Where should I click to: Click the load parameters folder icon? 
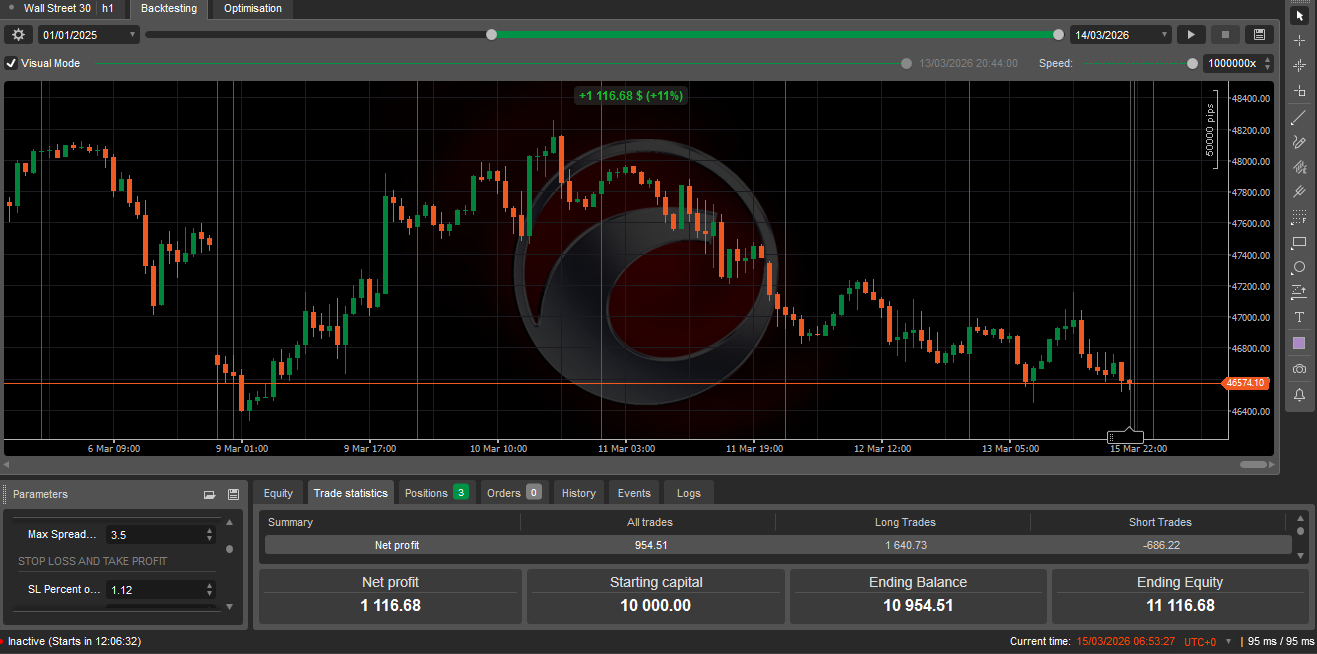(209, 494)
